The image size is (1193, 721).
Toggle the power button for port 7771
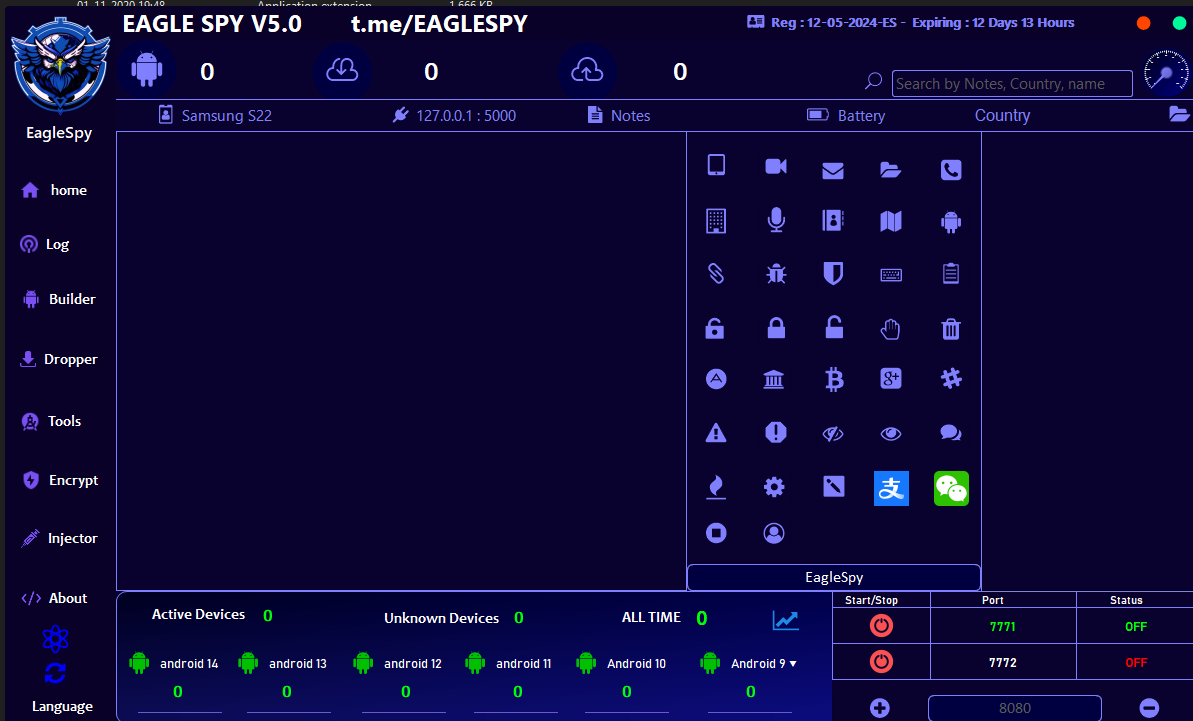881,626
